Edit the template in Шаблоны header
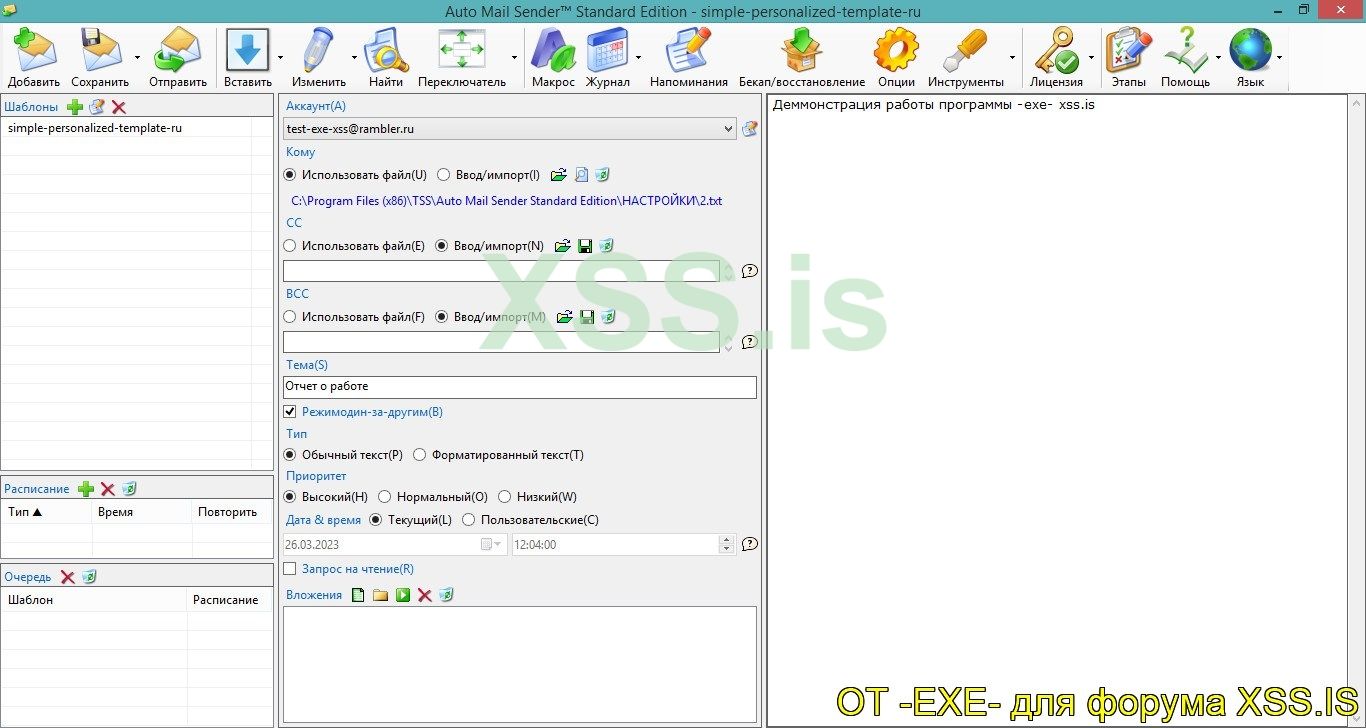 [97, 107]
